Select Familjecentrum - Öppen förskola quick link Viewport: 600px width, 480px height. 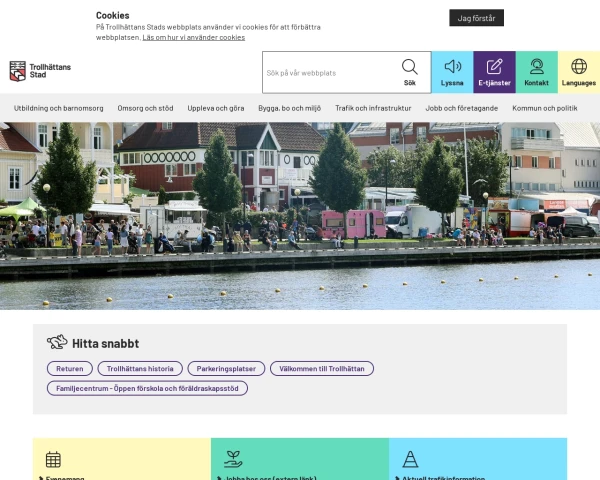point(147,388)
